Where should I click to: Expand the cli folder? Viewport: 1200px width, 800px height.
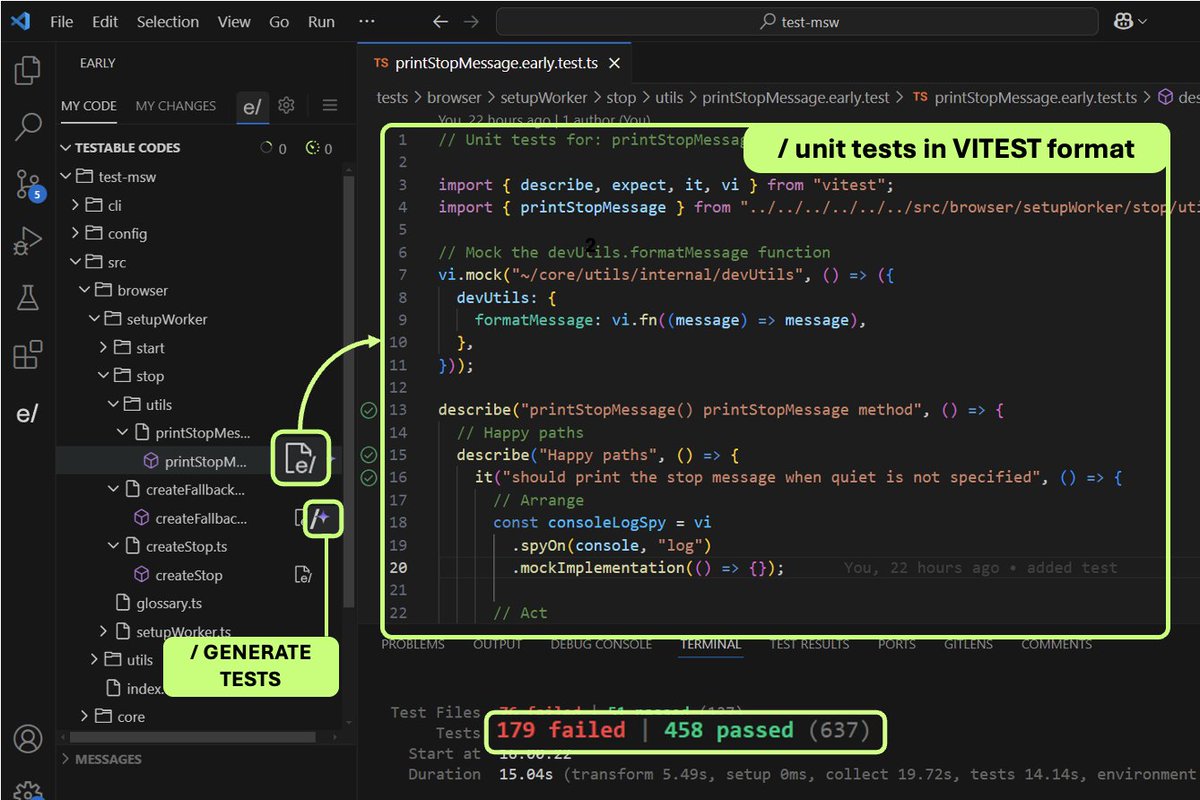click(x=76, y=205)
